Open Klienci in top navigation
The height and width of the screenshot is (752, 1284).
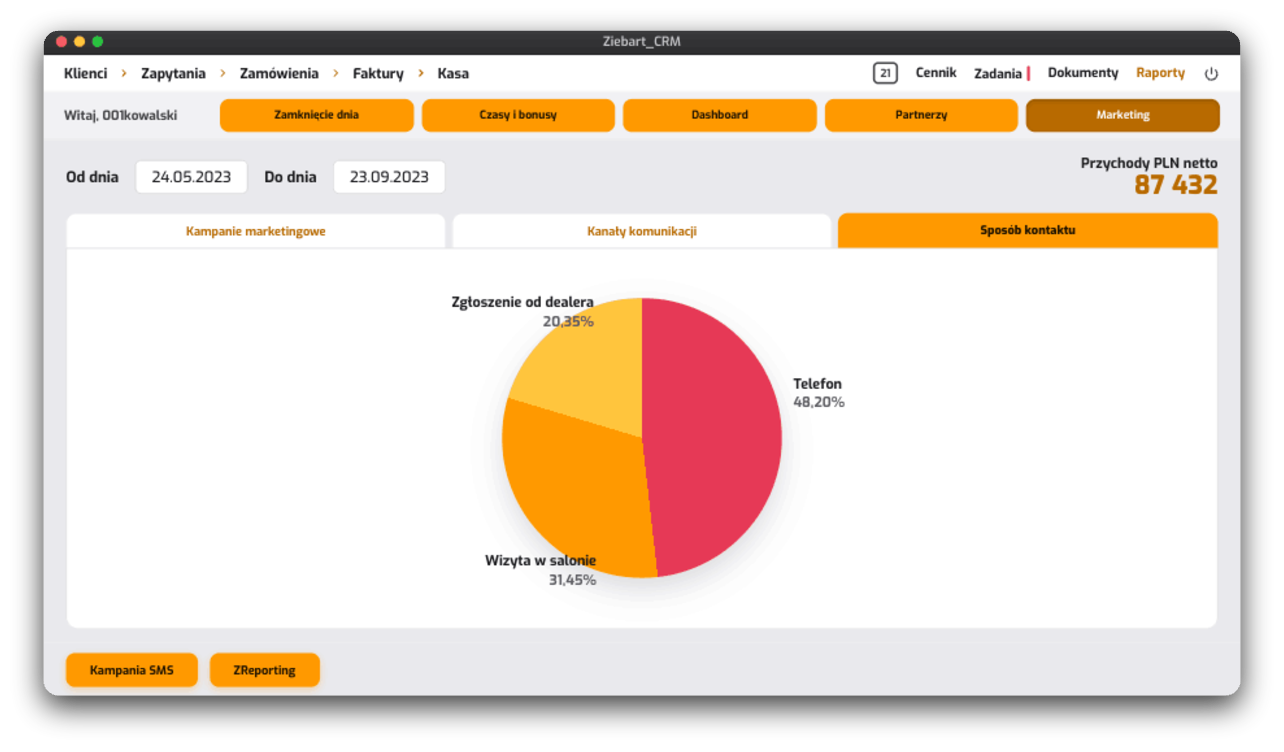tap(85, 73)
